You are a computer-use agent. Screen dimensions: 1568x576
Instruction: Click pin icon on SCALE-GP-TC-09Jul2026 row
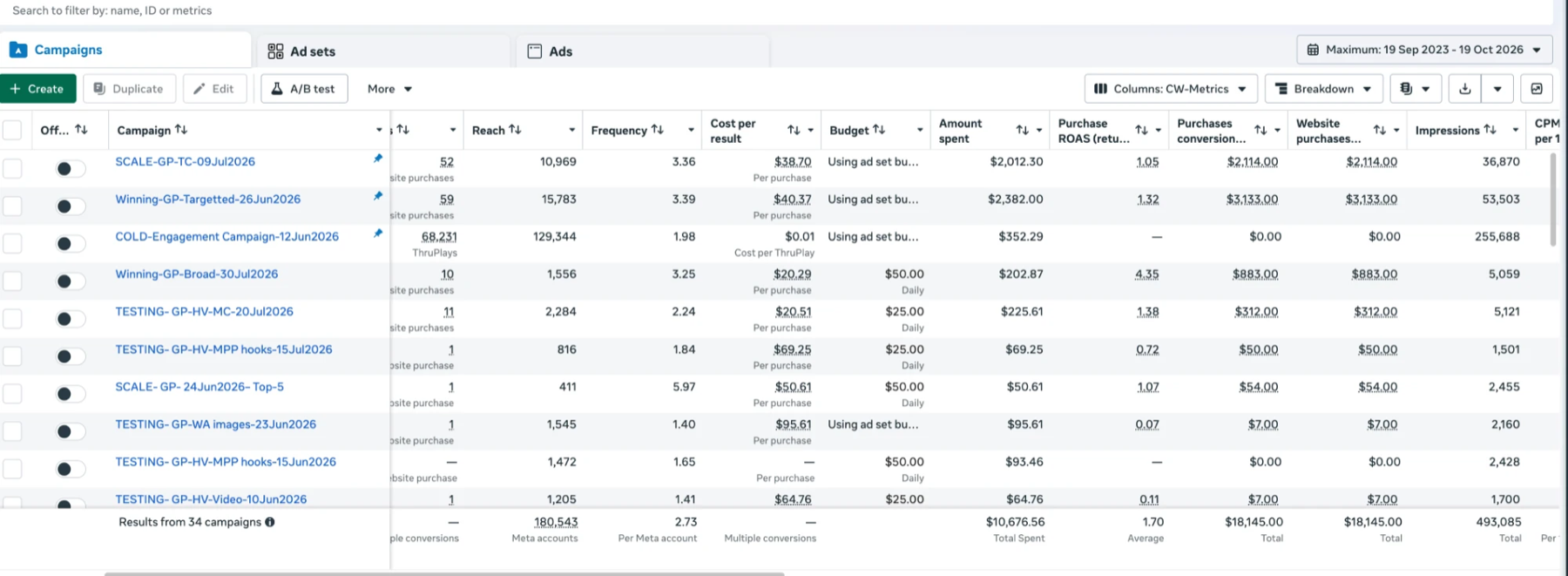[x=378, y=159]
